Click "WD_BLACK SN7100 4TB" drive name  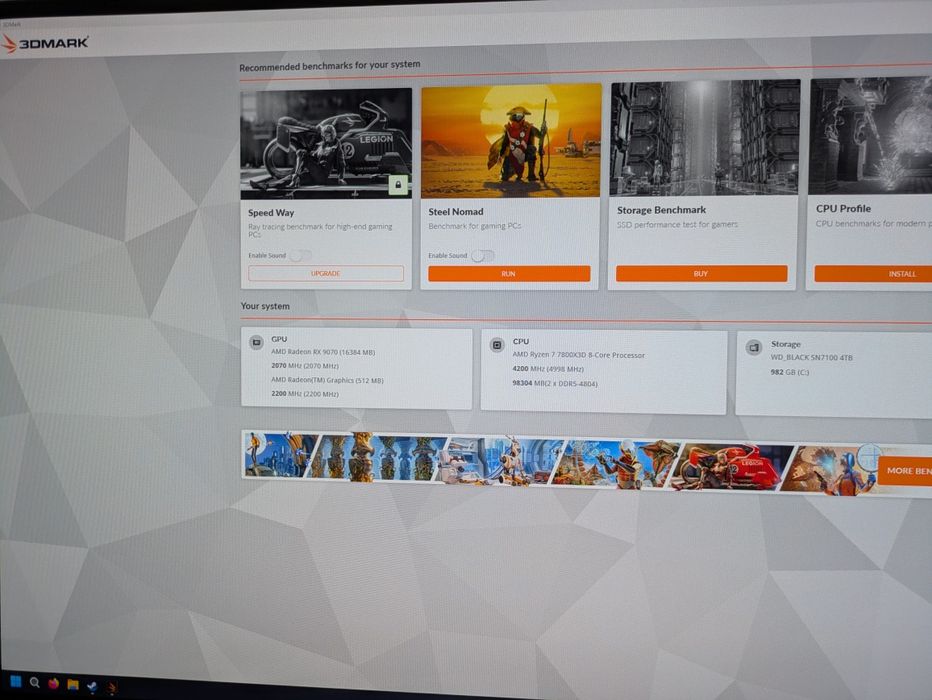click(812, 358)
